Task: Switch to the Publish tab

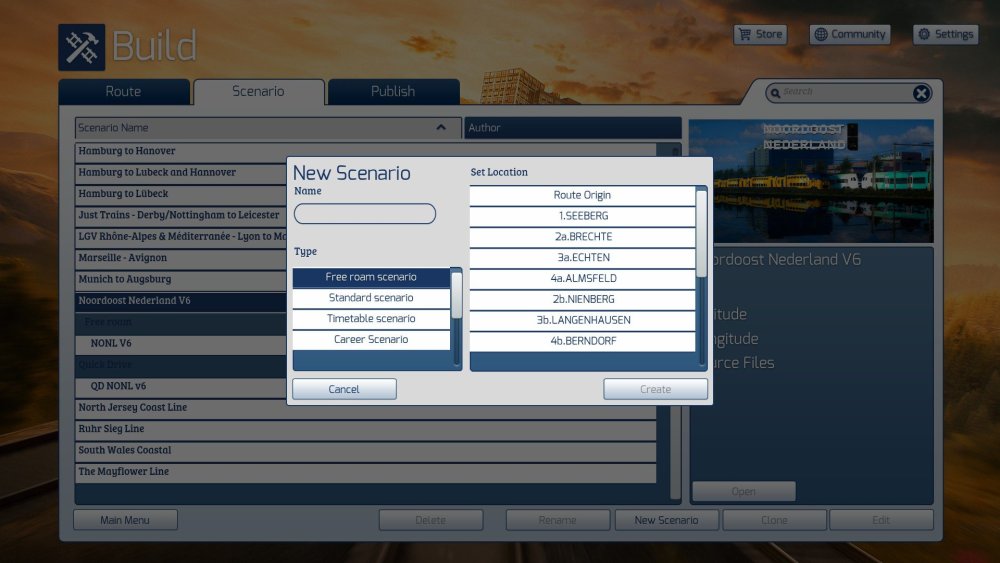Action: [393, 92]
